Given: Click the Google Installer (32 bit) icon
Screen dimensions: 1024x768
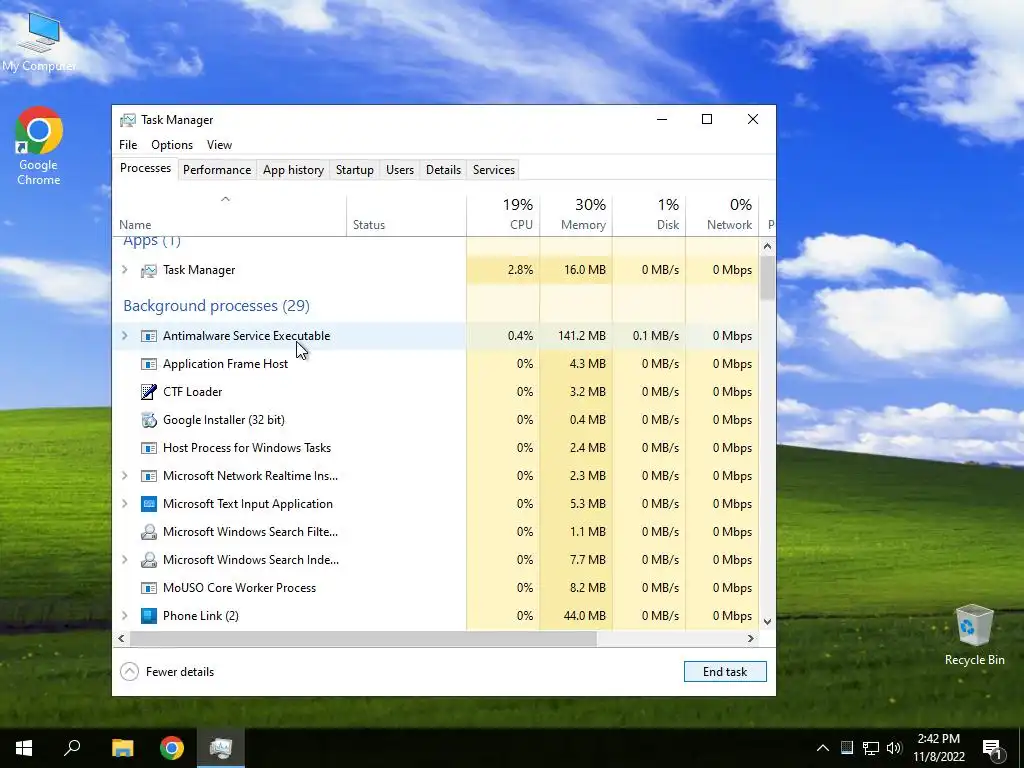Looking at the screenshot, I should click(149, 420).
